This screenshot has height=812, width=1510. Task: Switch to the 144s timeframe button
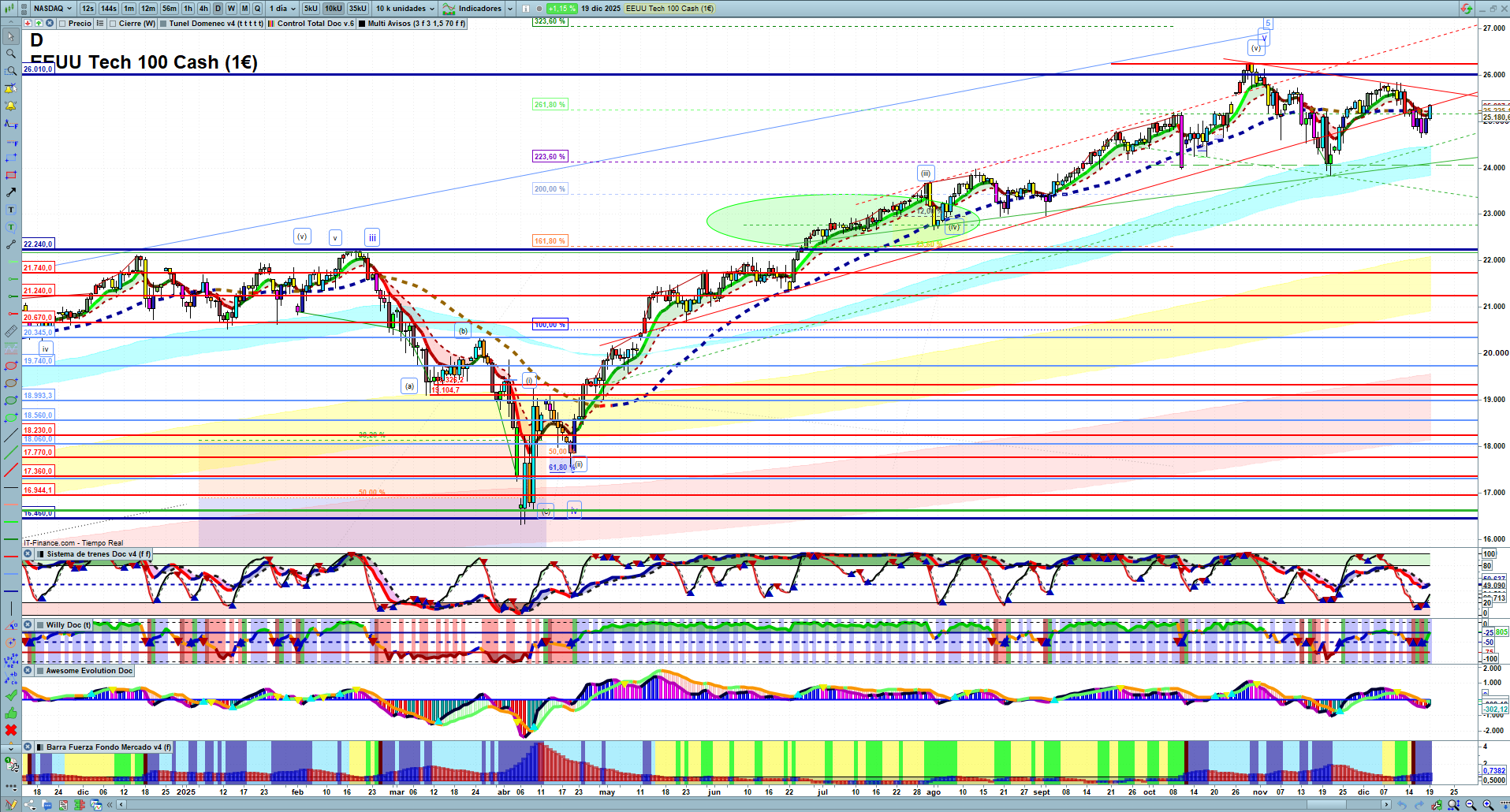click(x=109, y=9)
